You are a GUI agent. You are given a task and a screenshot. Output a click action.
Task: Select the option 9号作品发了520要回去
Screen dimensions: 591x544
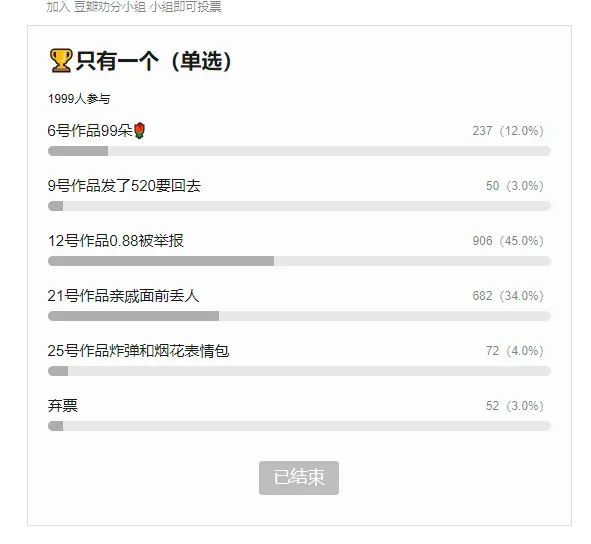tap(124, 186)
